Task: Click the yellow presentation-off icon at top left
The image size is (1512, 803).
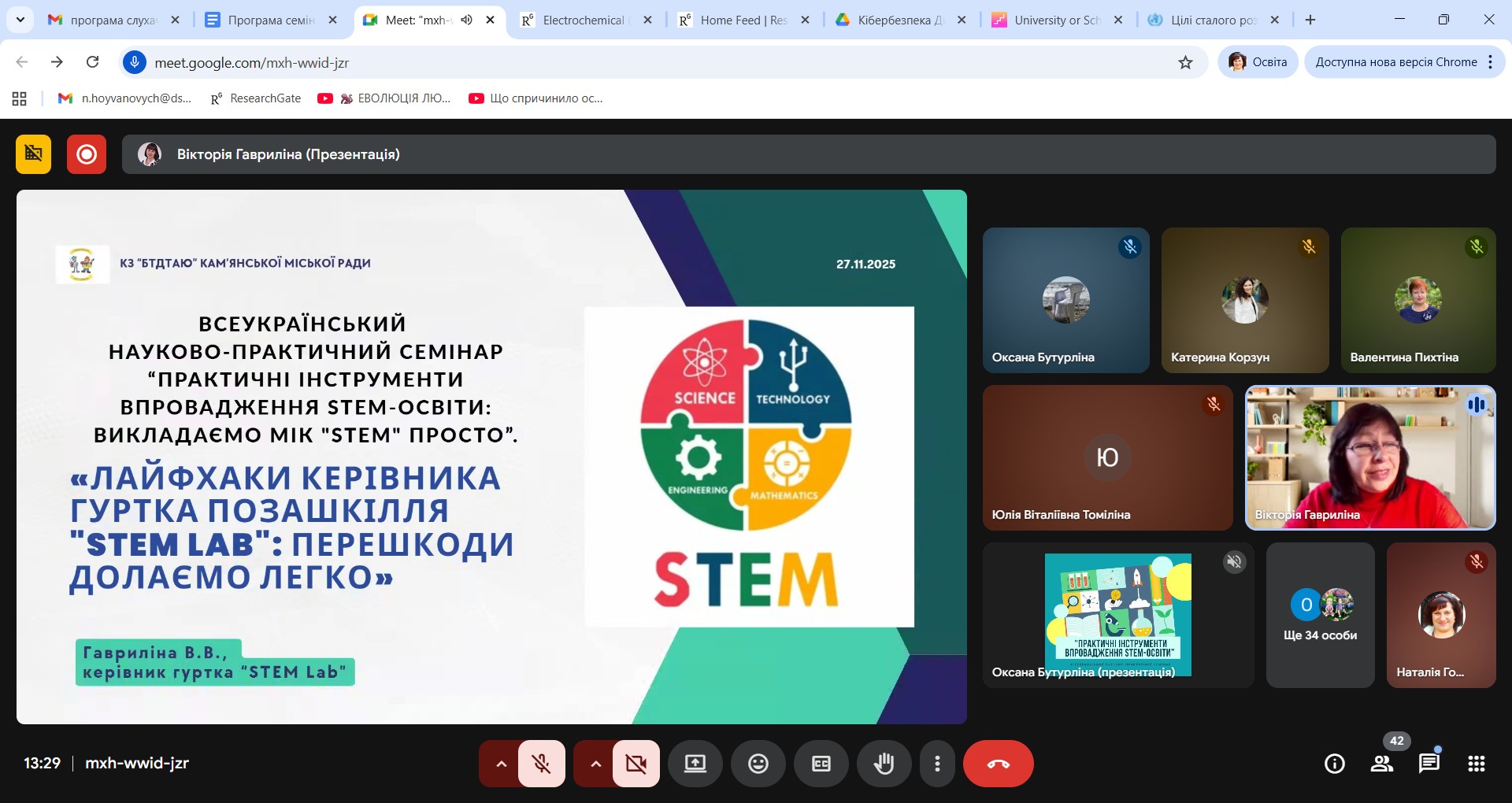Action: point(33,154)
